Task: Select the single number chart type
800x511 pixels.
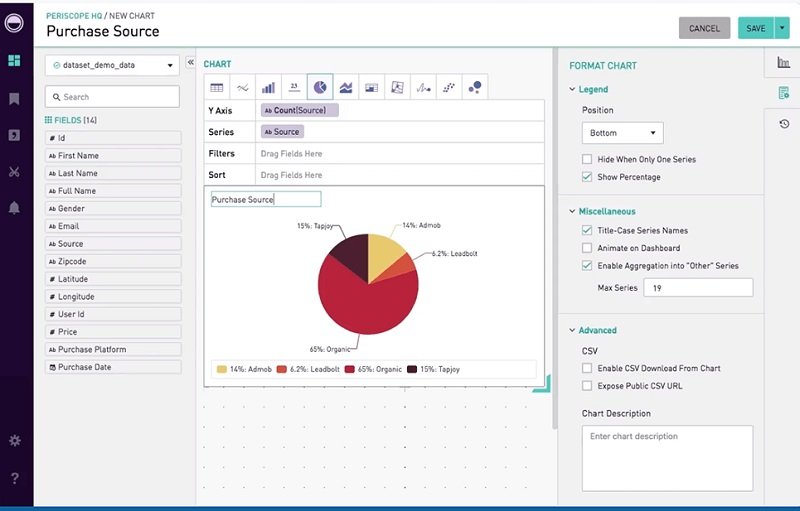Action: click(x=294, y=88)
